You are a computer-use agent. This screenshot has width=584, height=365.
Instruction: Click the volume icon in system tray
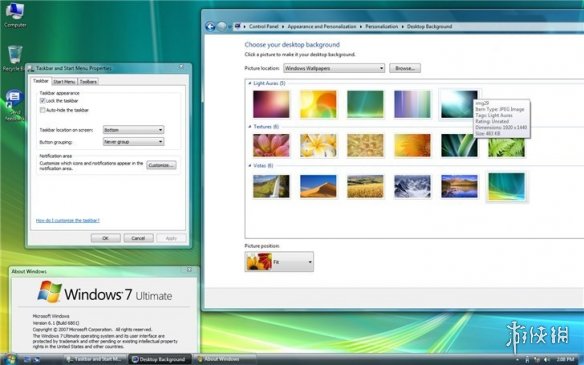pyautogui.click(x=546, y=359)
